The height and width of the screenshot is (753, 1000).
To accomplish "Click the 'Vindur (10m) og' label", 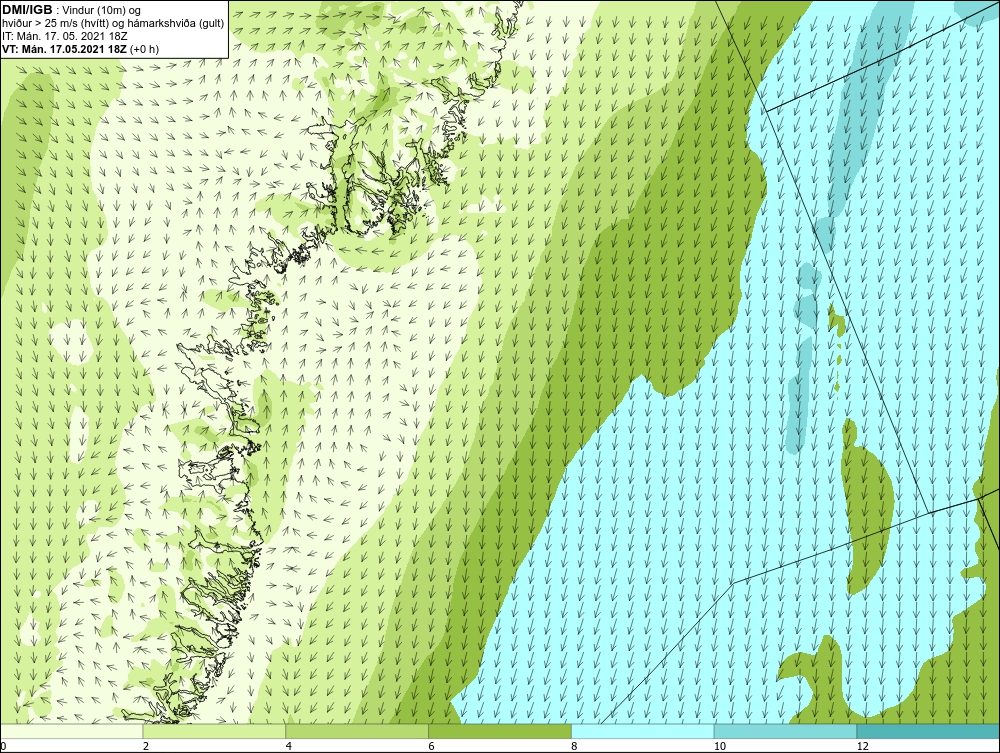I will point(103,10).
